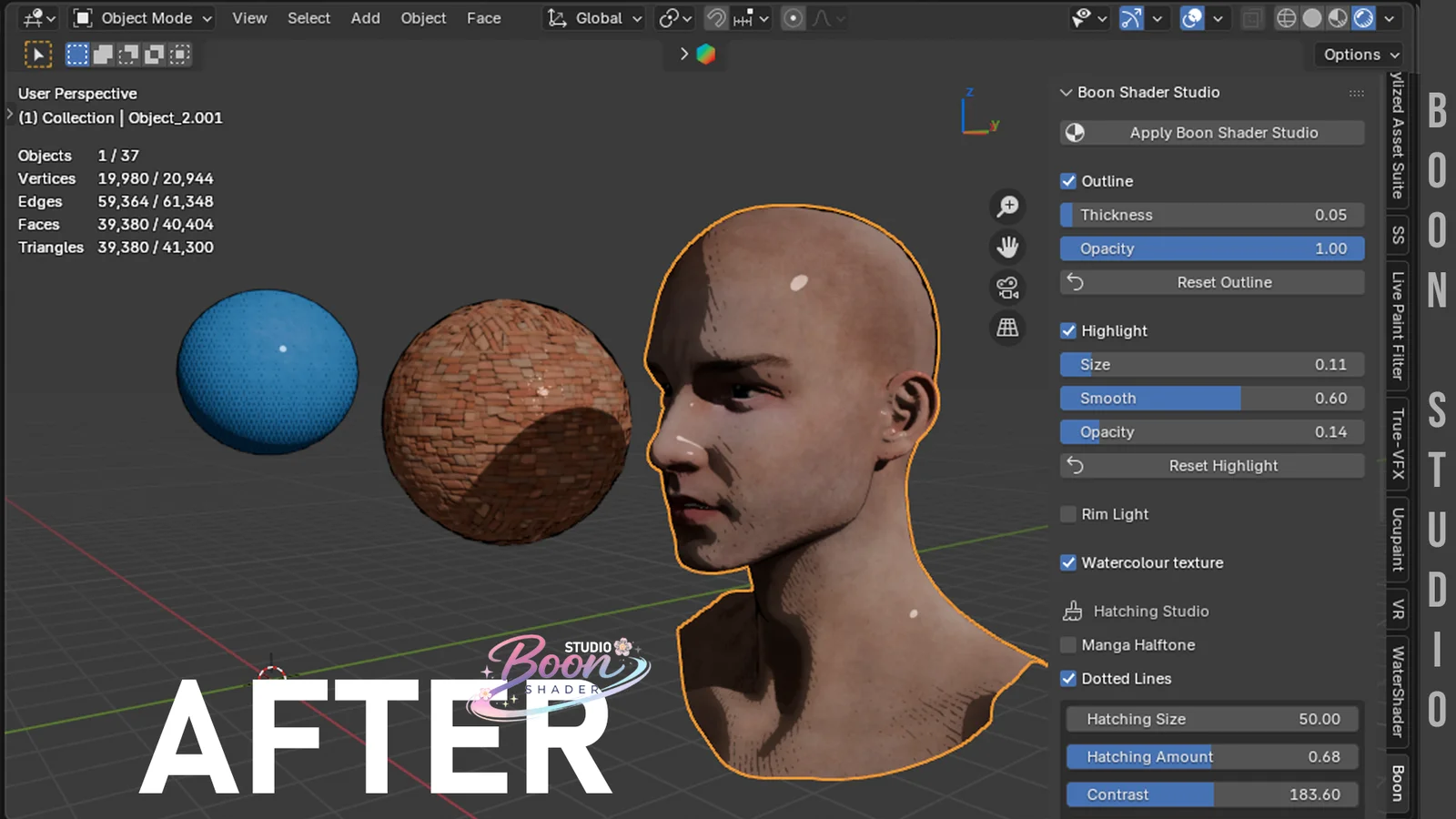Open the Global transform orientation dropdown
This screenshot has height=819, width=1456.
(593, 18)
